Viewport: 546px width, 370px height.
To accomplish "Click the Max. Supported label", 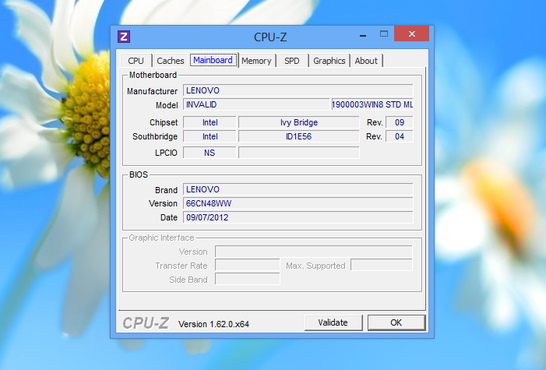I will pos(315,266).
